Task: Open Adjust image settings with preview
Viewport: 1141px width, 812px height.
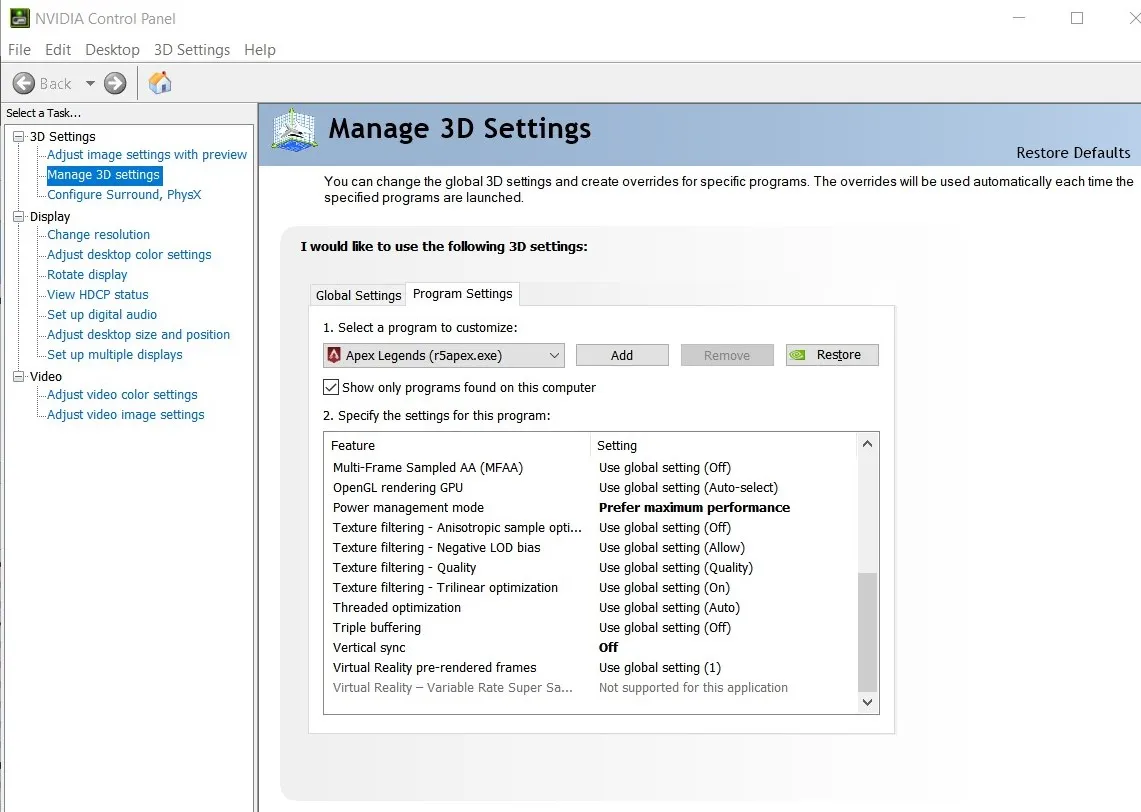Action: 147,155
